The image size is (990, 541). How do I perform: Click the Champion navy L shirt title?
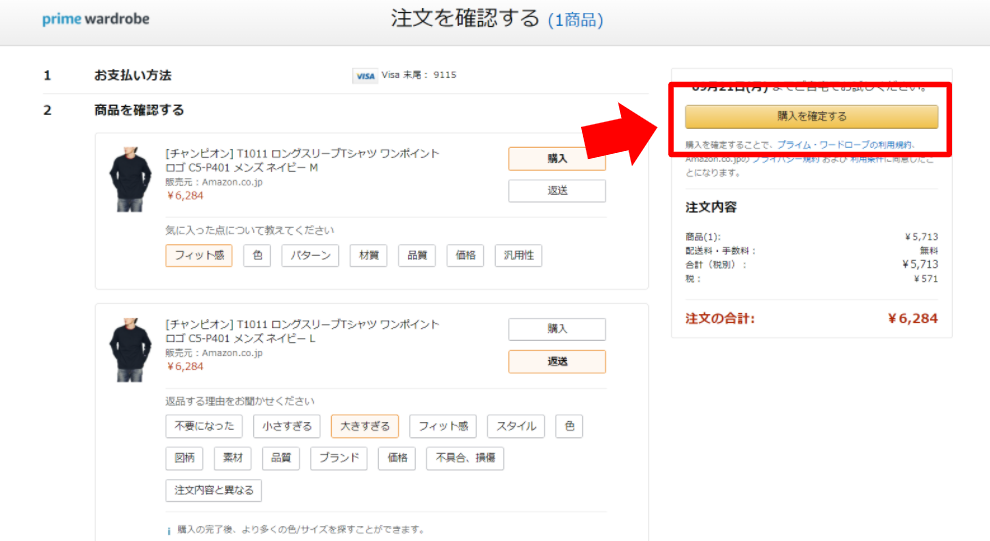tap(302, 331)
